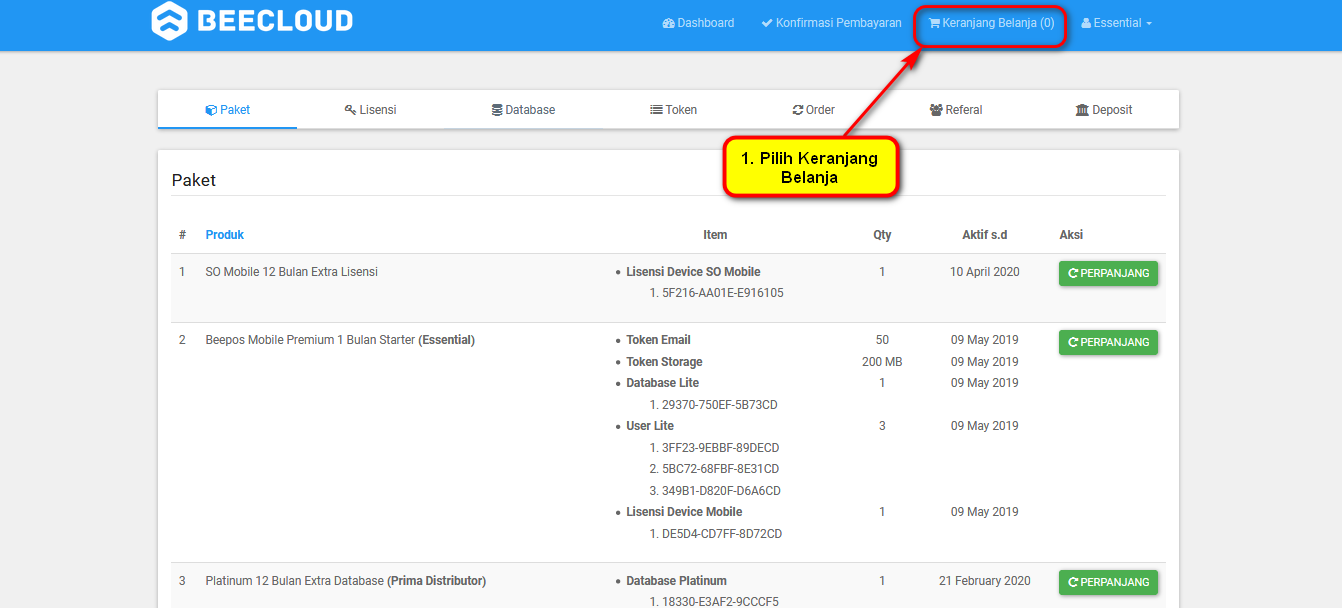This screenshot has width=1342, height=608.
Task: Click Perpanjang for Platinum 12 Bulan
Action: (x=1108, y=582)
